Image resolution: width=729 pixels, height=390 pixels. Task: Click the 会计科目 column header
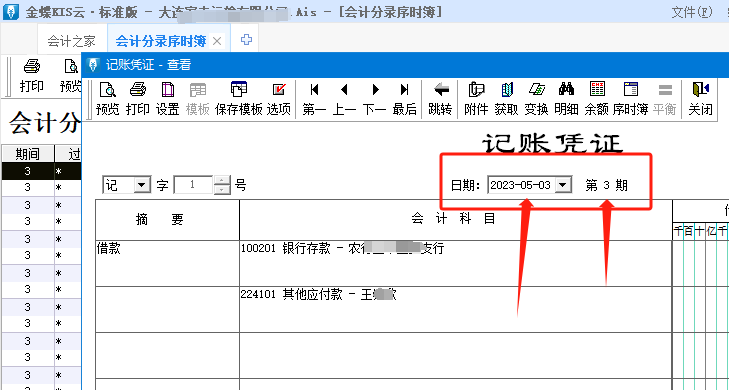pos(456,220)
